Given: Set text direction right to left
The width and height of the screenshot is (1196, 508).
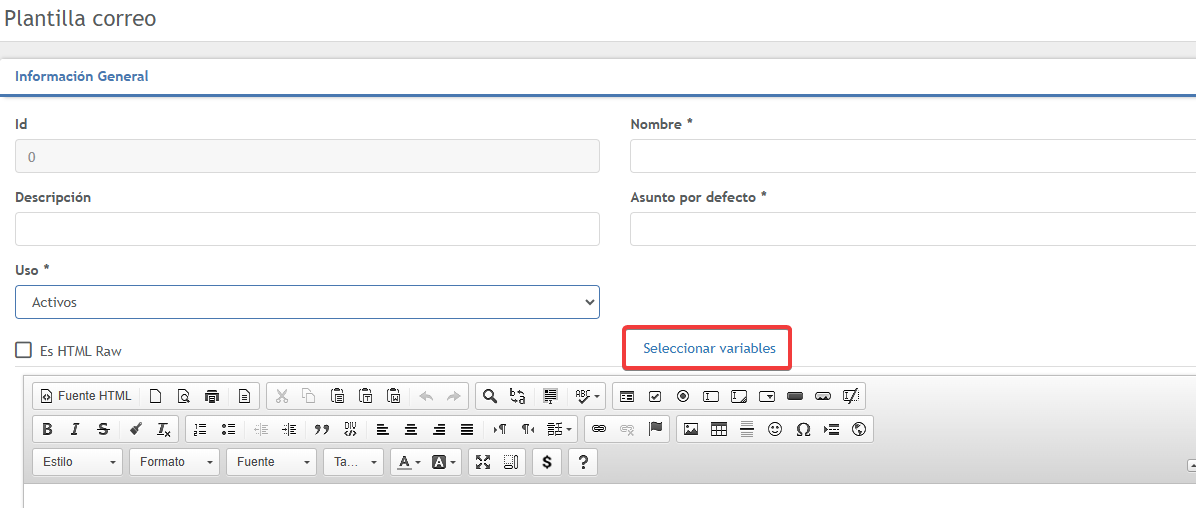Looking at the screenshot, I should (528, 429).
